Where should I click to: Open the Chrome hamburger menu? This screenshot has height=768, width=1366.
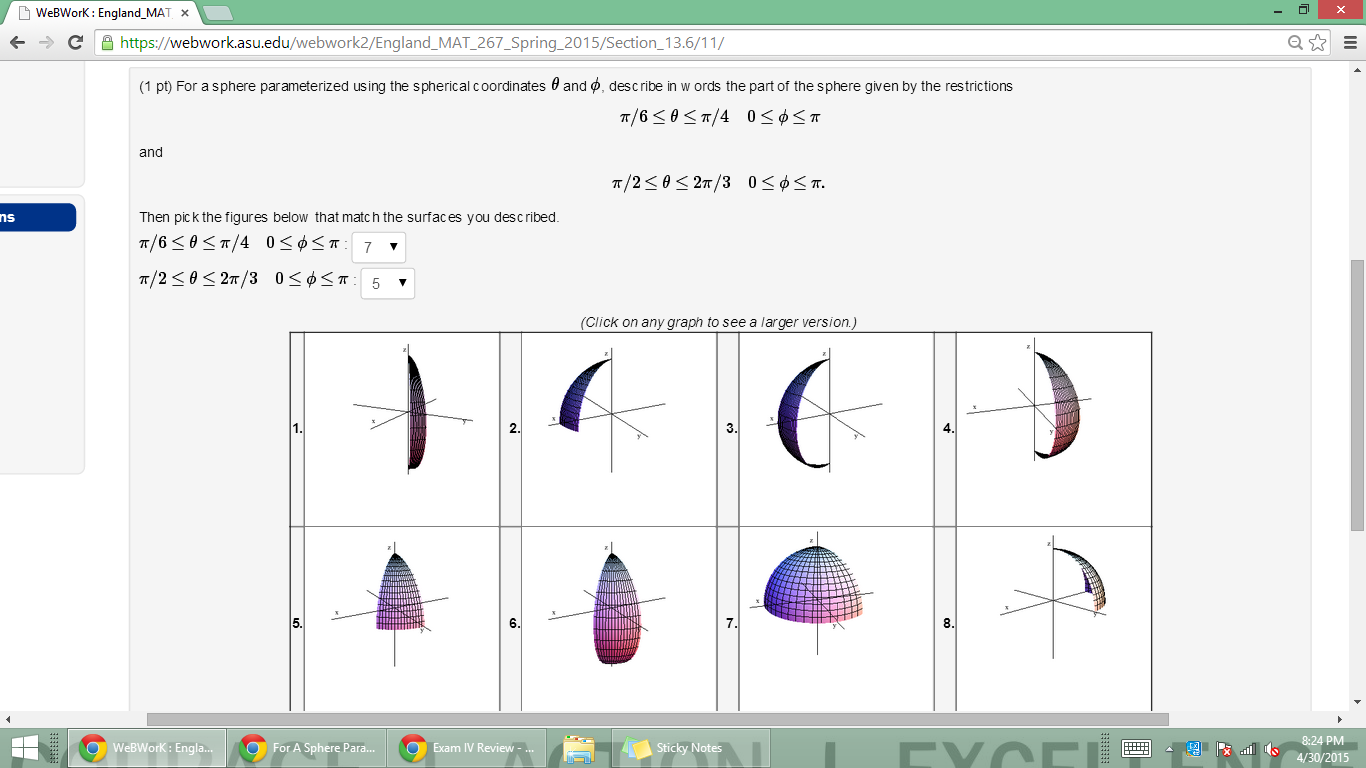[1352, 44]
